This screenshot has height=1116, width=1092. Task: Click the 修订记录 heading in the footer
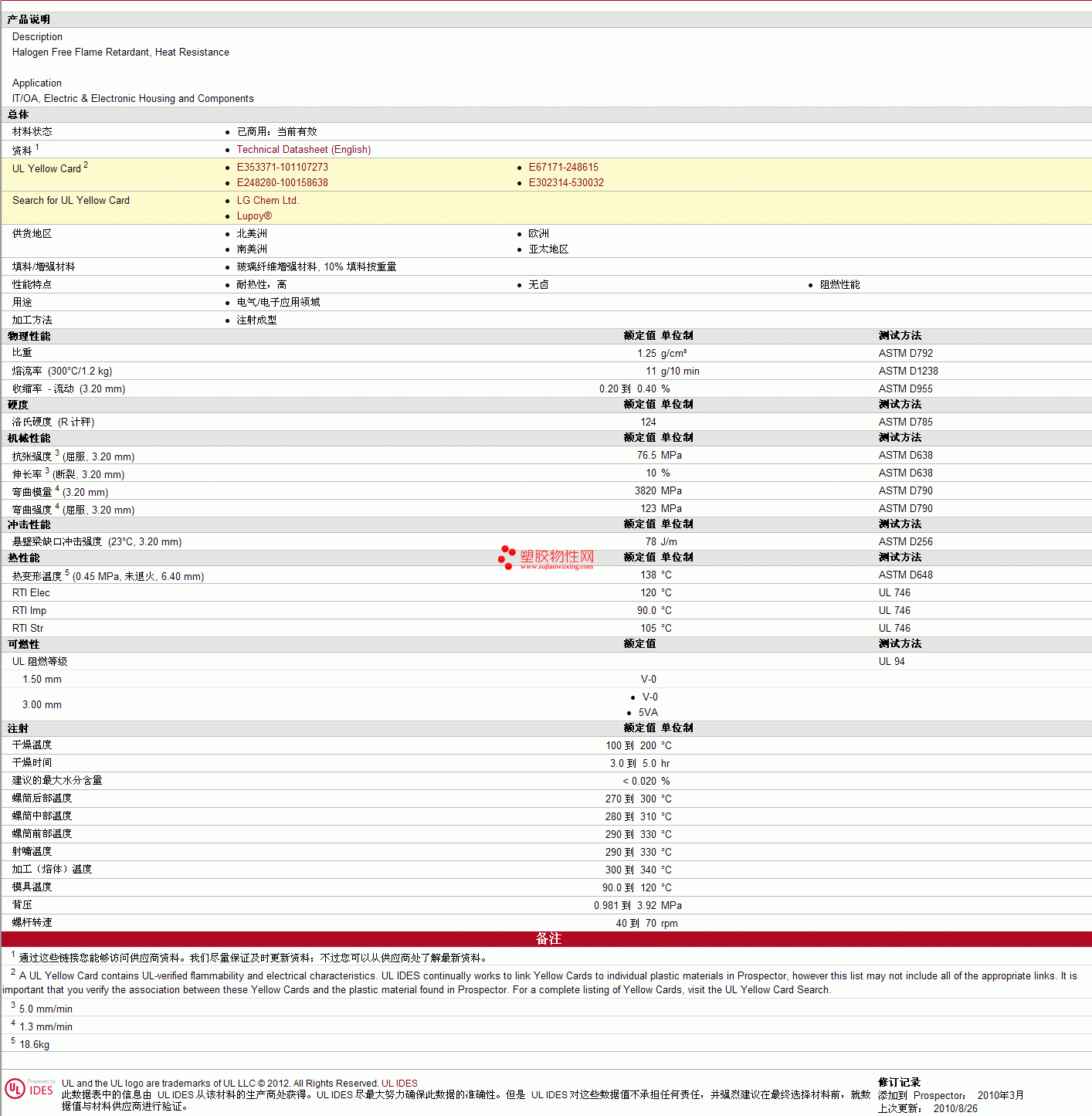(900, 1083)
